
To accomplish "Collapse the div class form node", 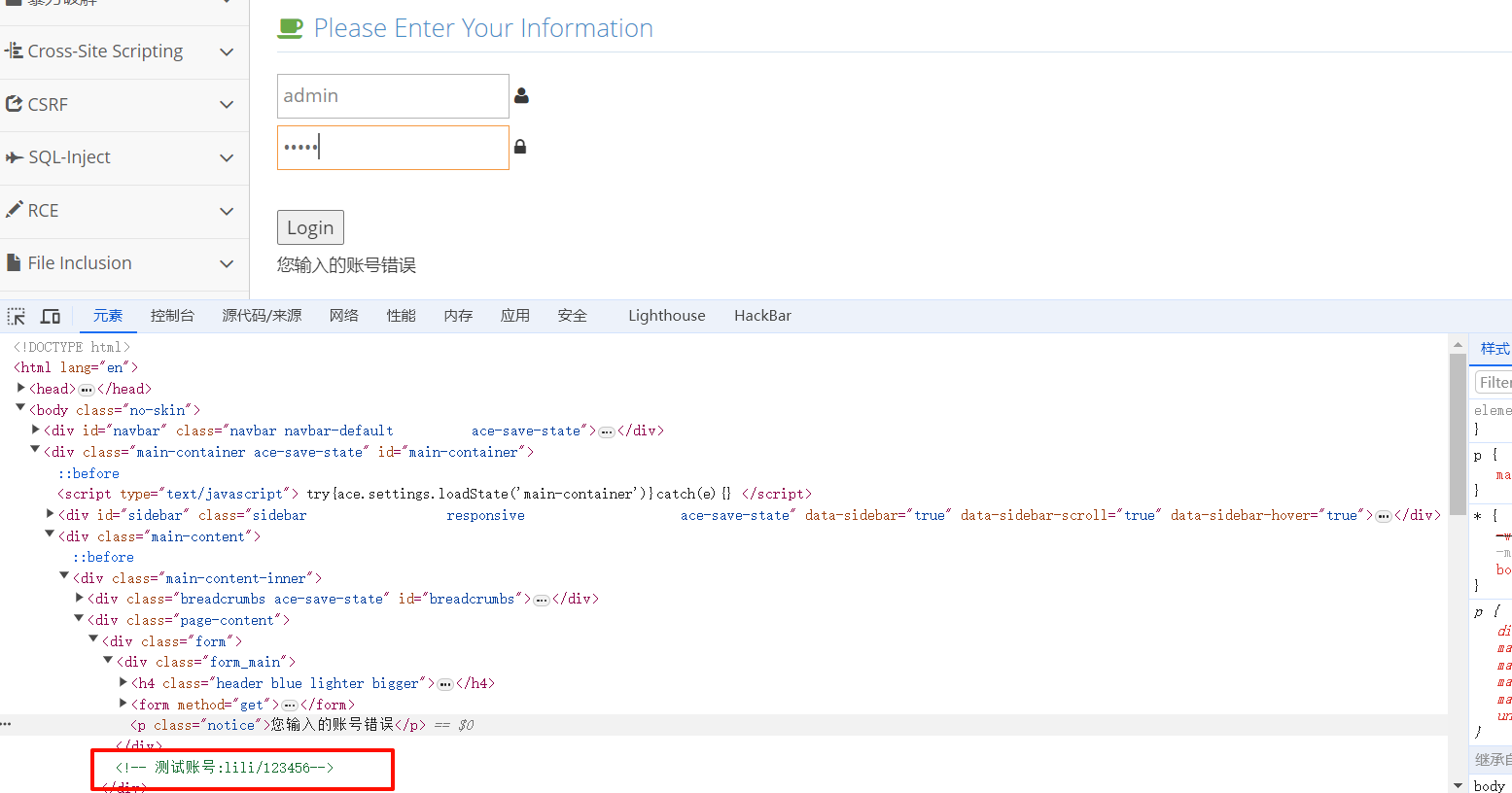I will (x=93, y=639).
